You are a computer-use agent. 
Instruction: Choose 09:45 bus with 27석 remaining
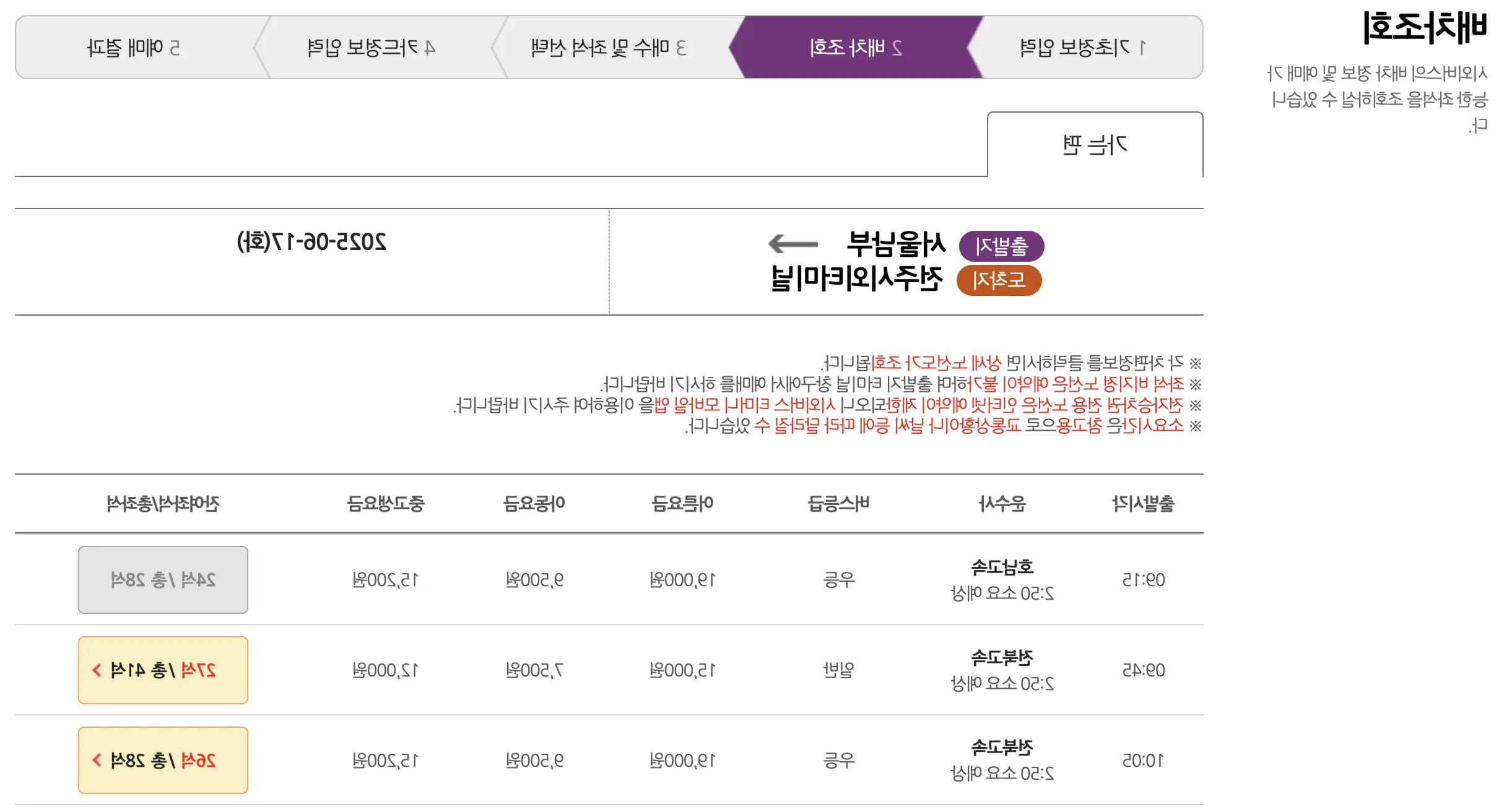(x=163, y=670)
